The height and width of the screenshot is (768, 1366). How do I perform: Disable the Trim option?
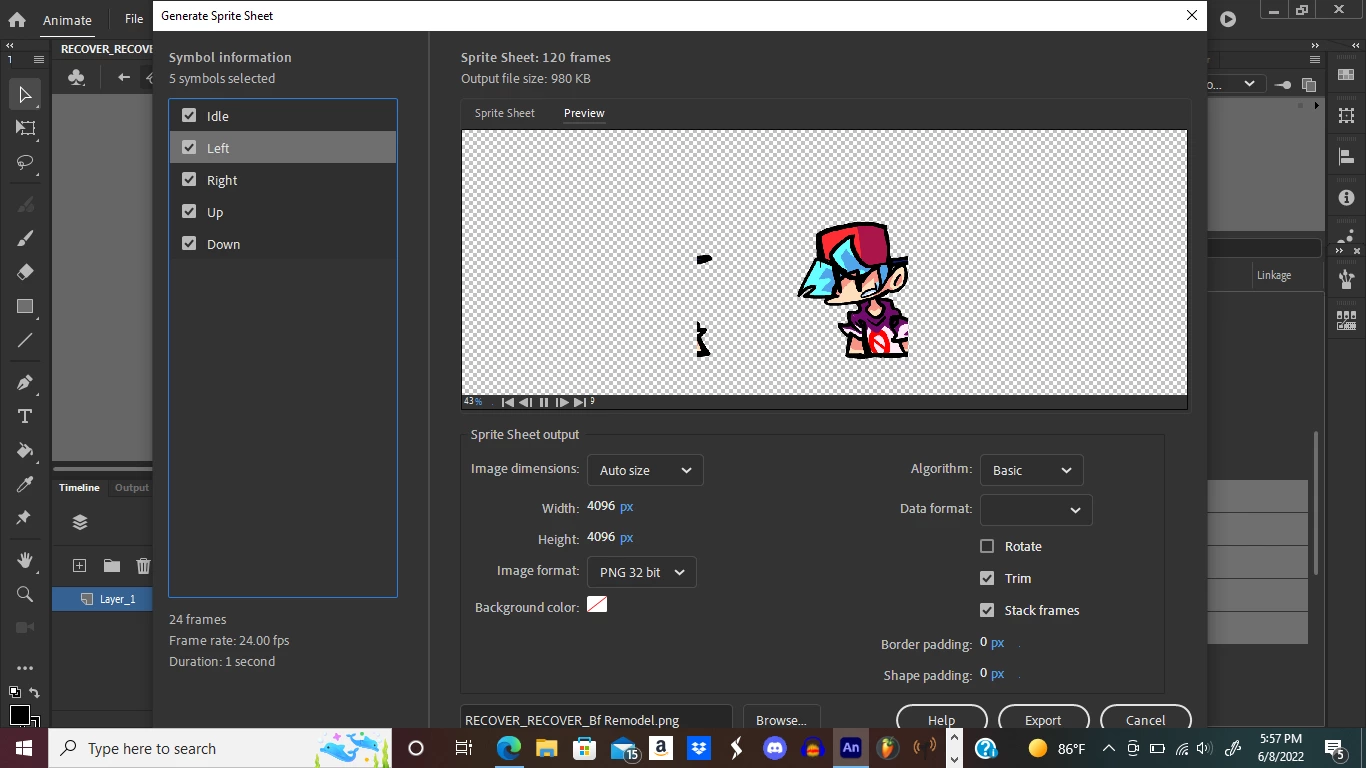coord(987,578)
